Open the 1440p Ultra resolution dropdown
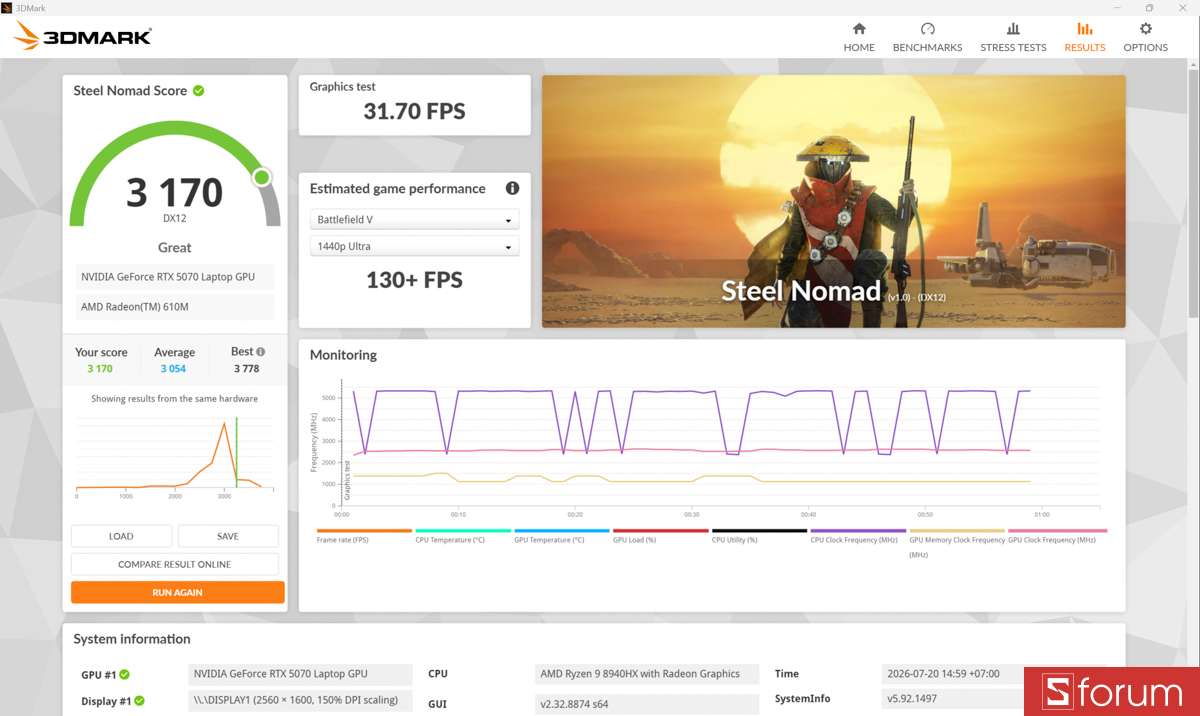Image resolution: width=1200 pixels, height=716 pixels. coord(414,246)
